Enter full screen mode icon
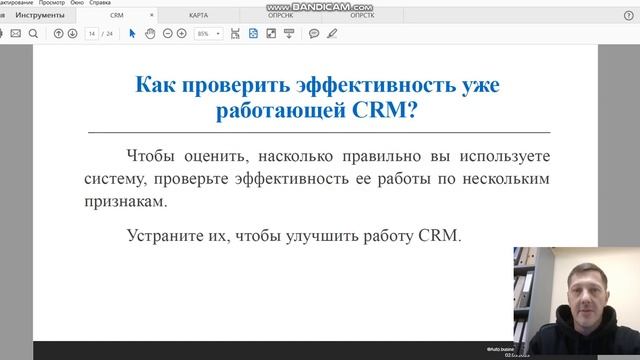Viewport: 640px width, 360px height. click(x=271, y=33)
